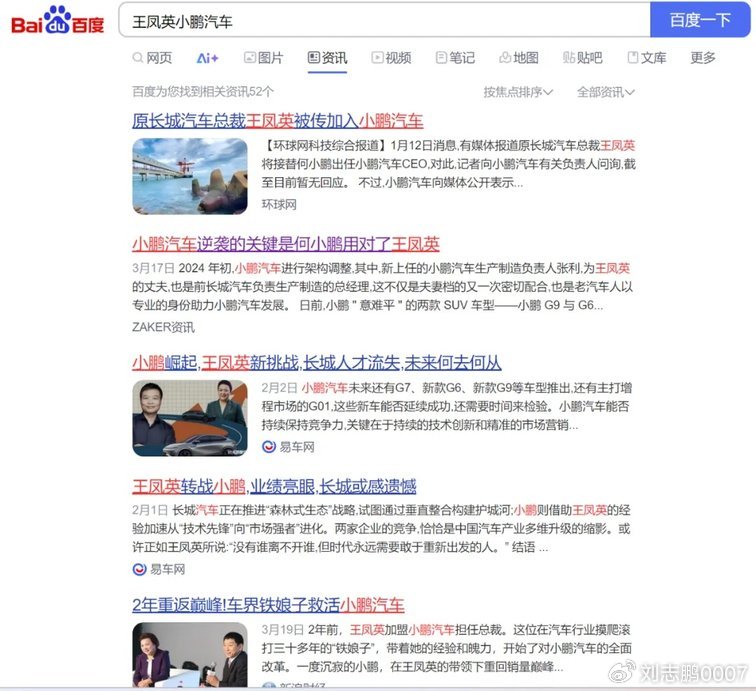Viewport: 756px width, 691px height.
Task: Open article 原长城汽车总裁王凤英被传加入小鹏汽车
Action: pos(278,121)
